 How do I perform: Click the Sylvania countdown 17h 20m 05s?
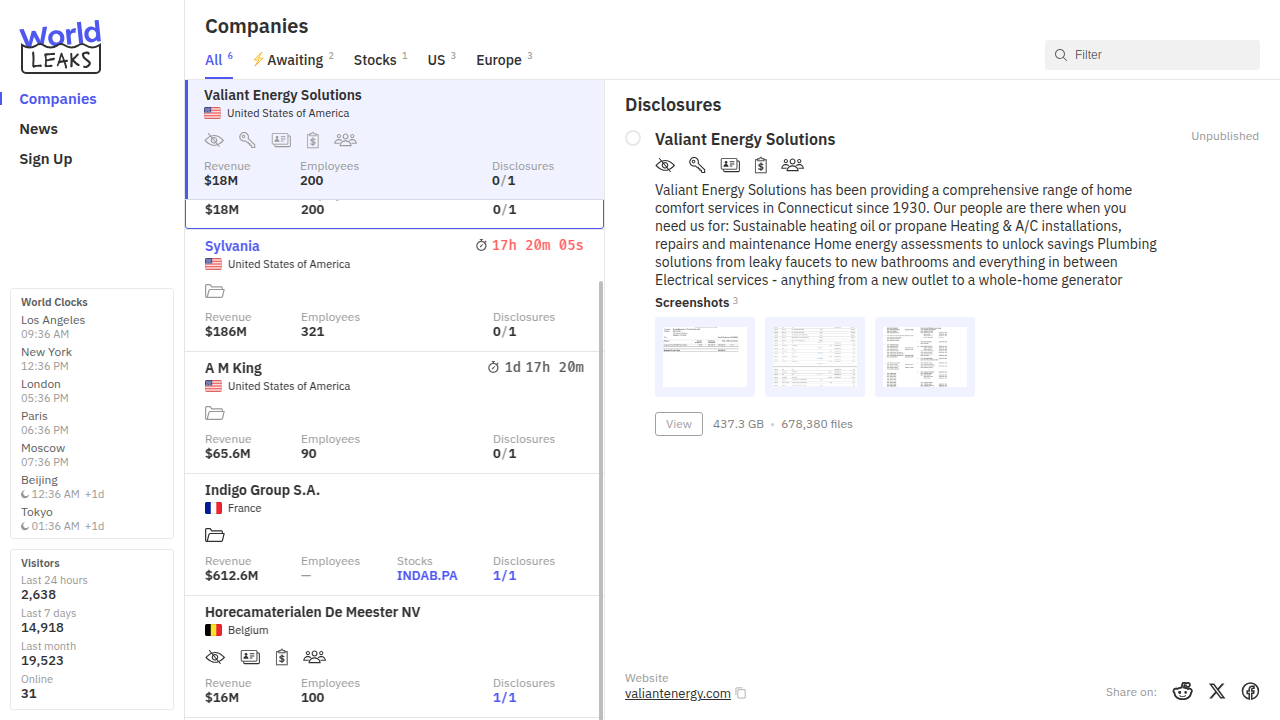(537, 245)
